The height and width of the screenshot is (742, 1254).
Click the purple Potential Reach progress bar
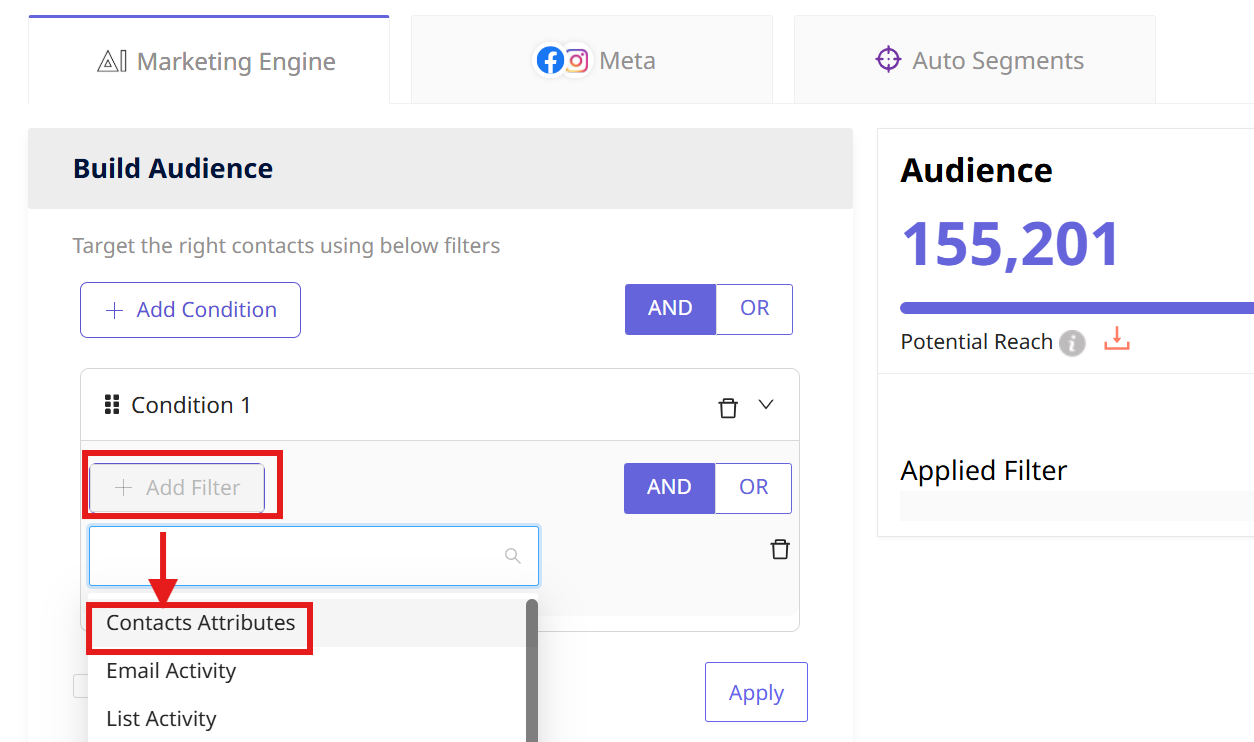click(x=1075, y=308)
